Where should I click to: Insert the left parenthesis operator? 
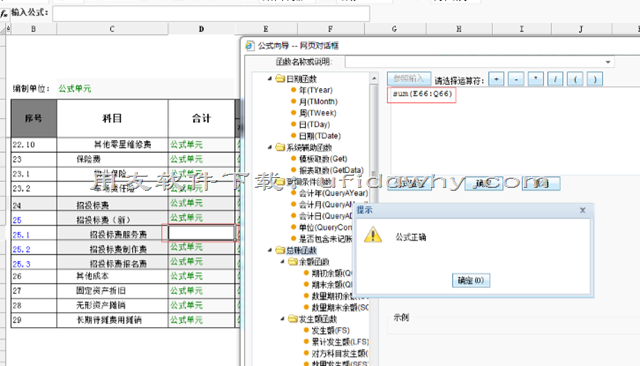click(x=575, y=79)
